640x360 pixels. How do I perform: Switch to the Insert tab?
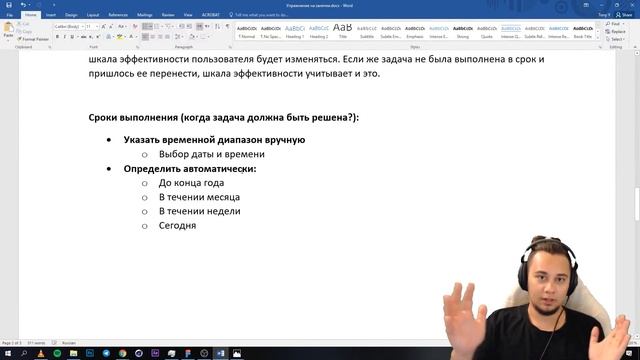(x=51, y=15)
